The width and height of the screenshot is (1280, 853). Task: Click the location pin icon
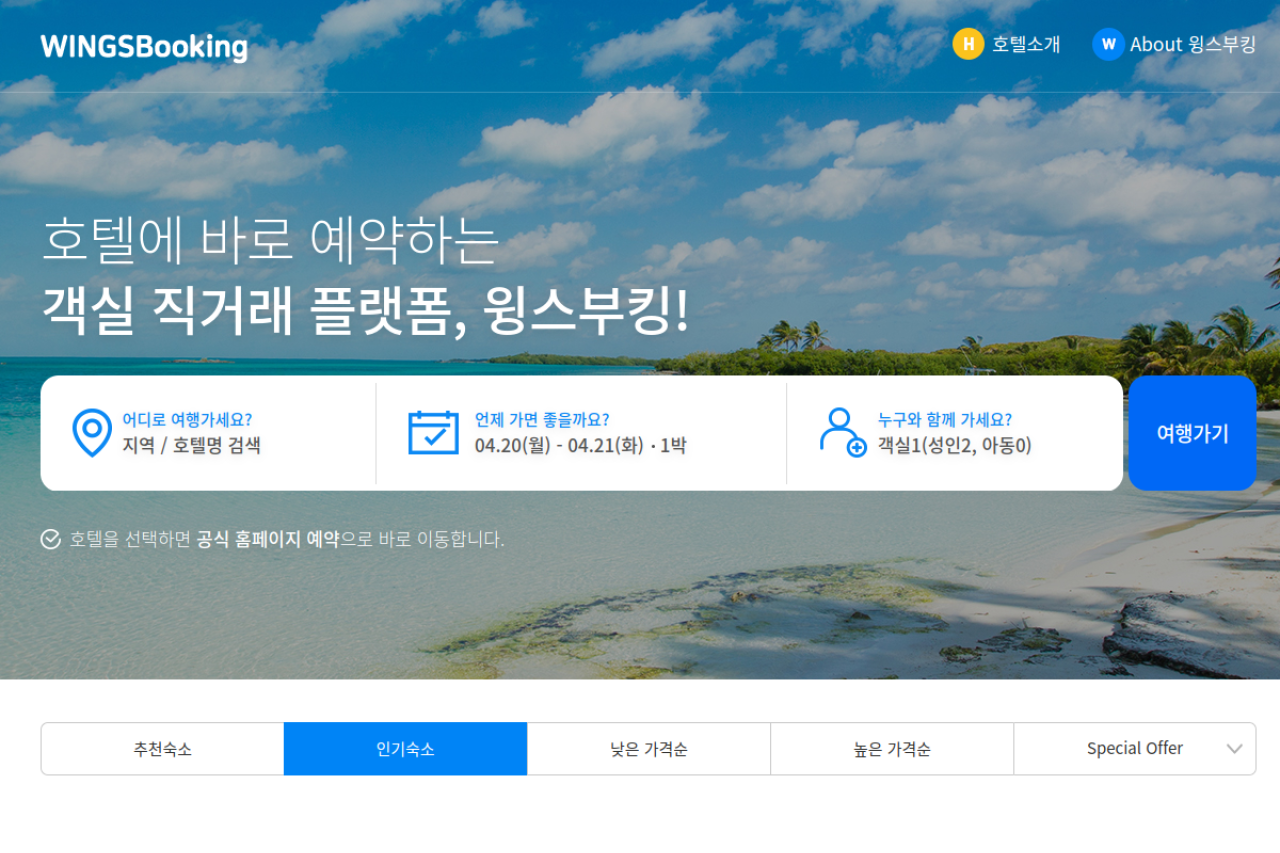point(92,433)
